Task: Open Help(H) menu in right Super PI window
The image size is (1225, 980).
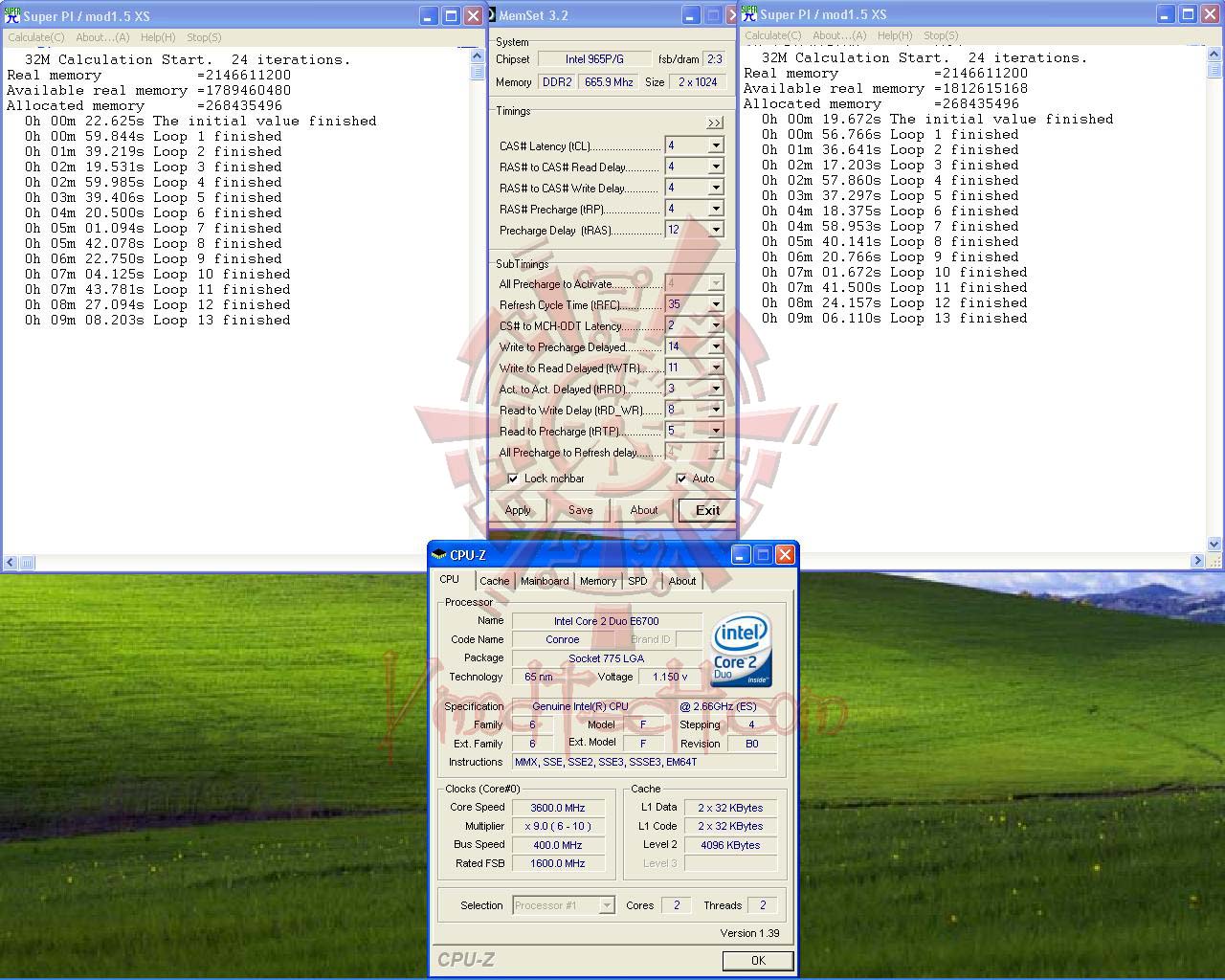Action: (895, 35)
